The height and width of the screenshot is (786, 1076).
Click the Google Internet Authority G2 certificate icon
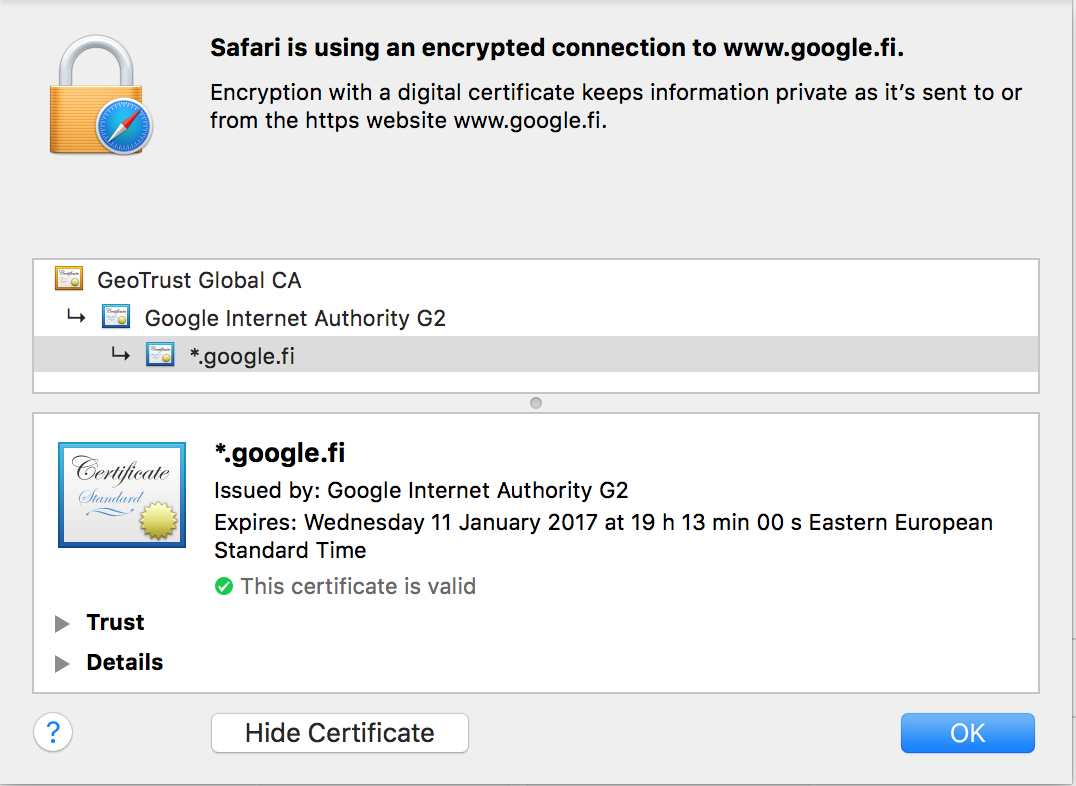pyautogui.click(x=116, y=318)
